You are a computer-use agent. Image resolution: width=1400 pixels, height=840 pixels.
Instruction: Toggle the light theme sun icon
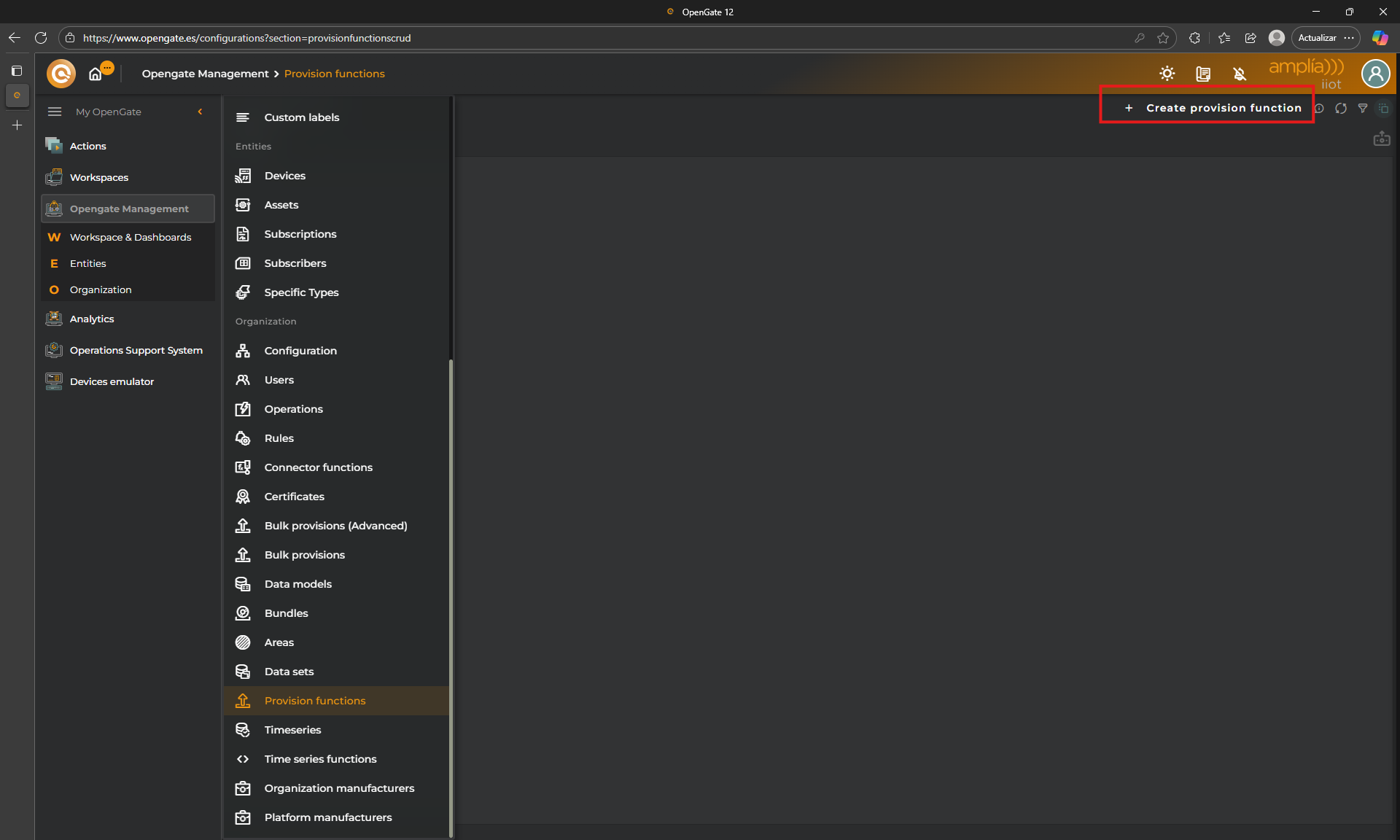click(1167, 74)
